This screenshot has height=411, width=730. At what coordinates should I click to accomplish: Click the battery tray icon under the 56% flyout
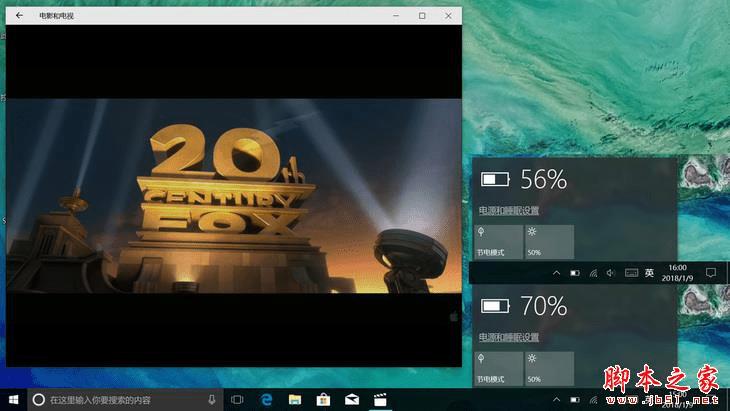[575, 273]
